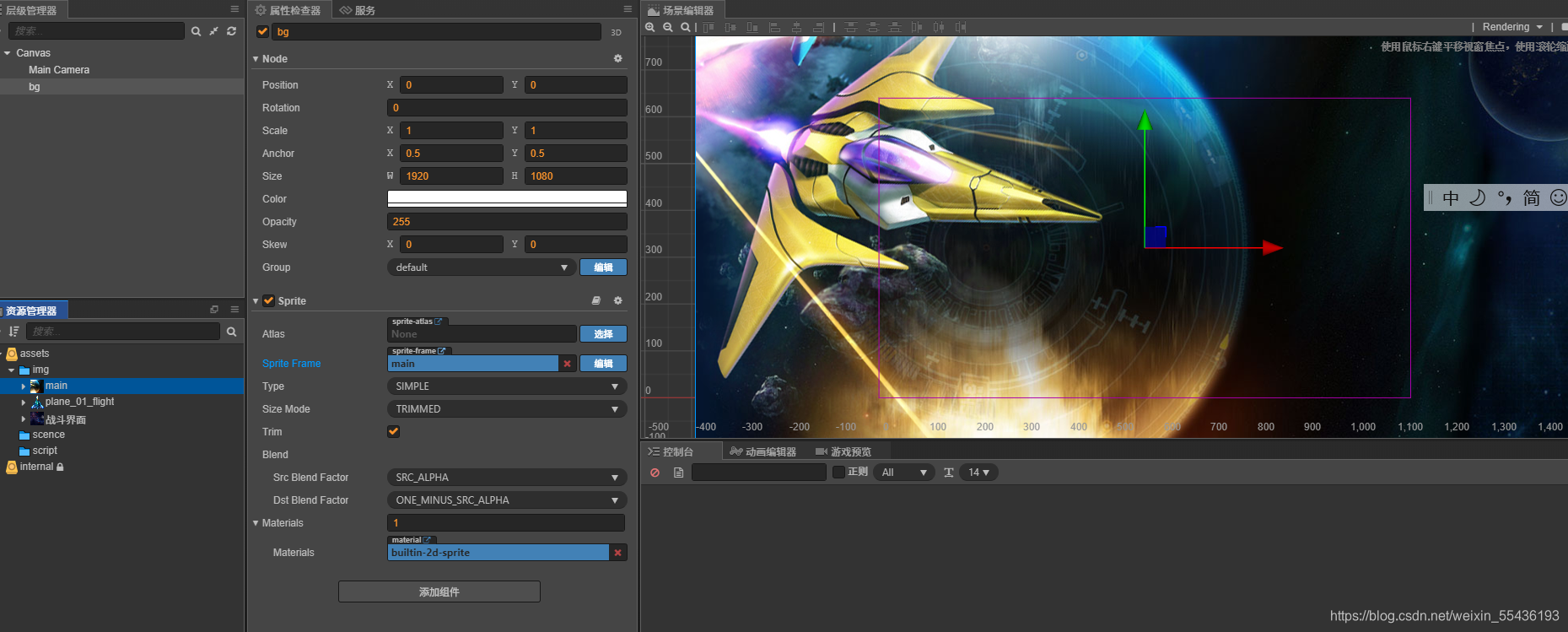This screenshot has width=1568, height=632.
Task: Open console log file icon
Action: click(x=678, y=473)
